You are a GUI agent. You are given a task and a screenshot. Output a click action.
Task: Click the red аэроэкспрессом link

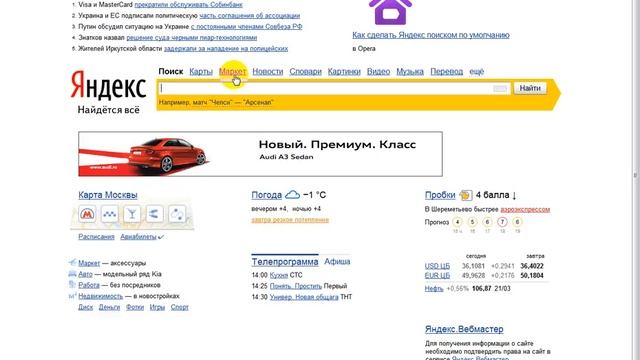(525, 209)
